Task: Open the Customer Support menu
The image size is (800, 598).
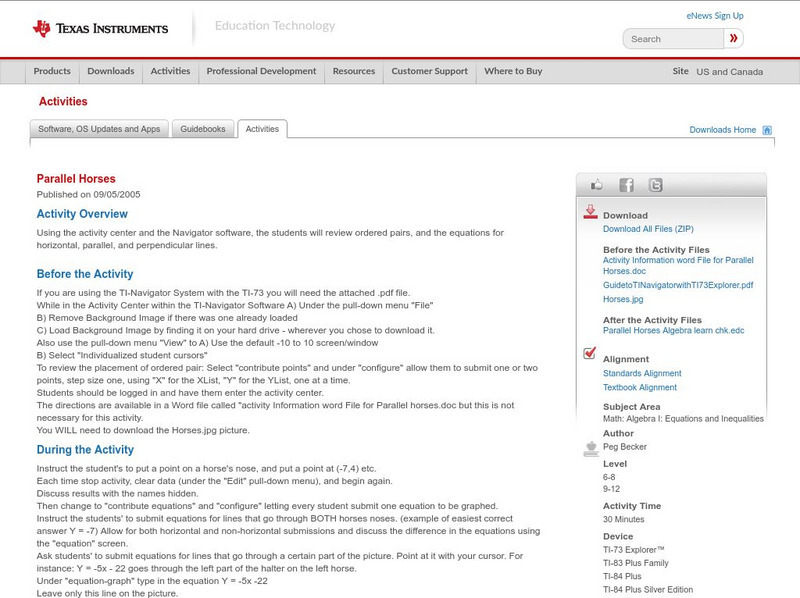Action: point(430,71)
